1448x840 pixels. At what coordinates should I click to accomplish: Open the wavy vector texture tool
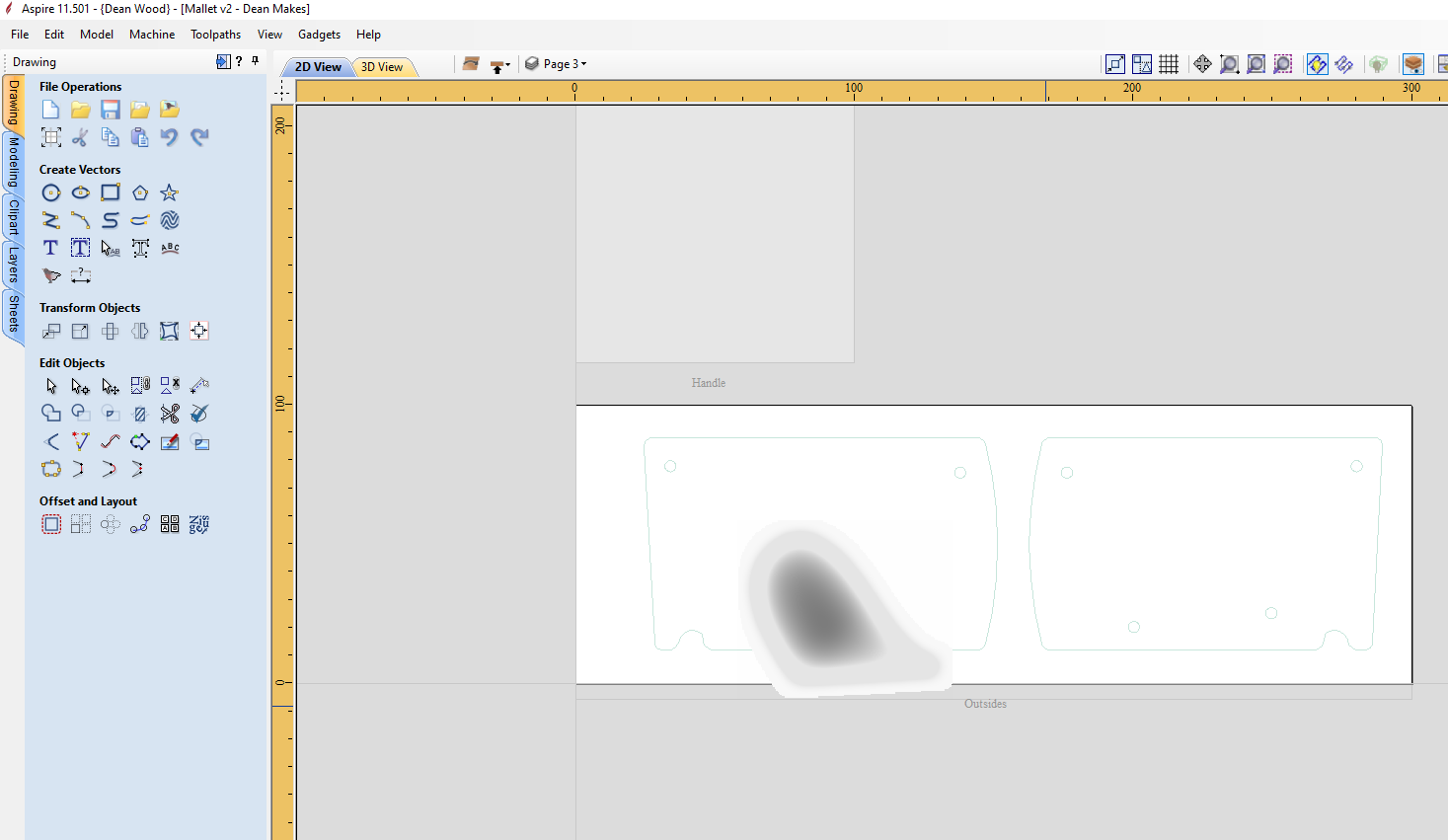(x=169, y=220)
